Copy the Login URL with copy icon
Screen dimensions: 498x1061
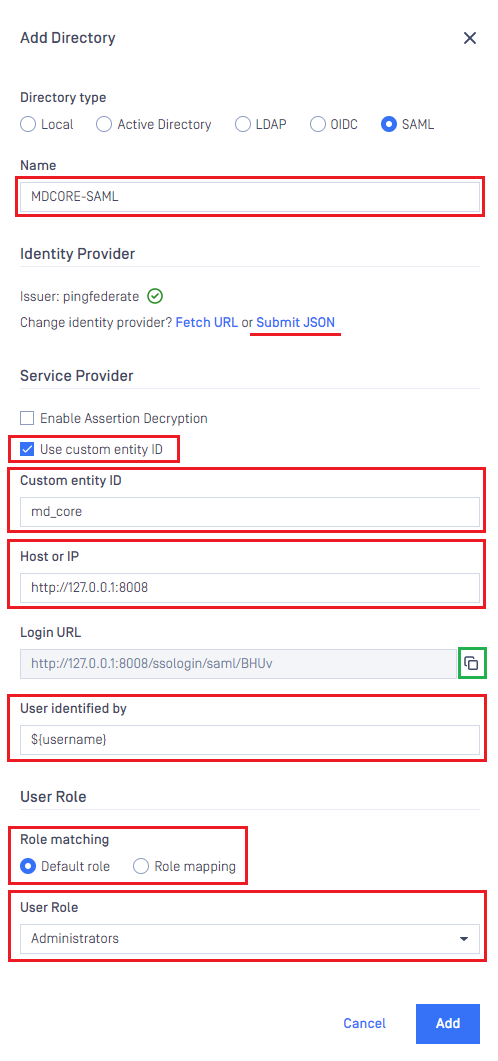point(472,663)
